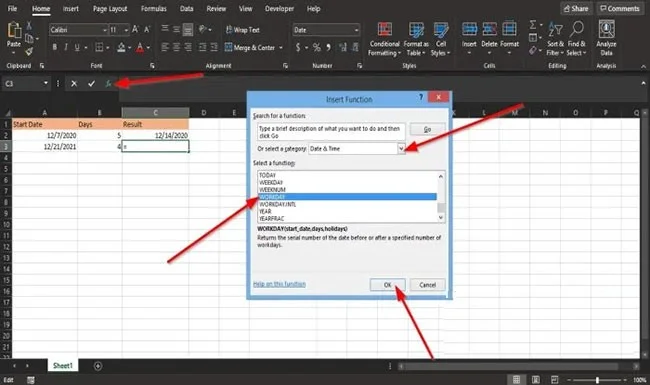Click the Accounting dollar format icon
The image size is (650, 385).
click(298, 48)
